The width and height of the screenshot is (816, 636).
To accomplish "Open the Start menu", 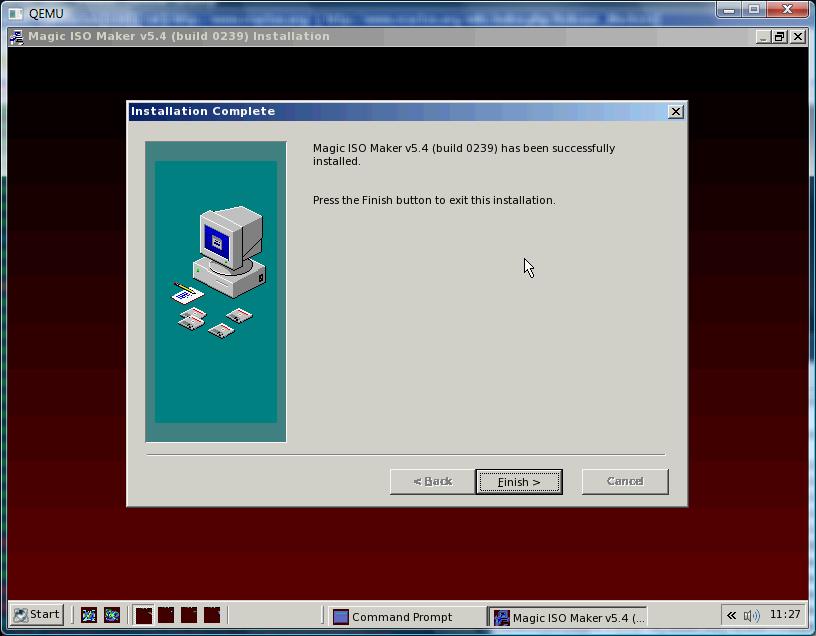I will tap(37, 615).
